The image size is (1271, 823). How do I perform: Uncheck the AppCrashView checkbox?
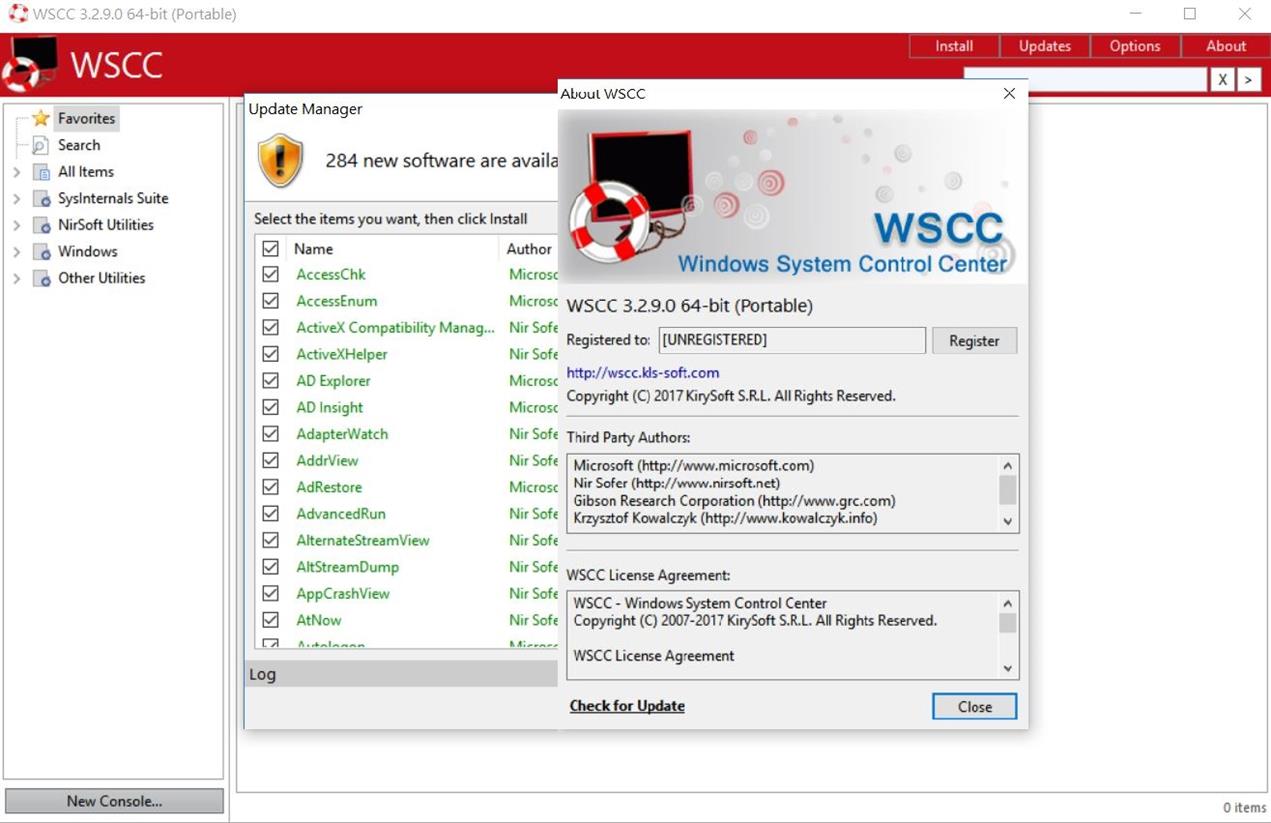tap(270, 593)
